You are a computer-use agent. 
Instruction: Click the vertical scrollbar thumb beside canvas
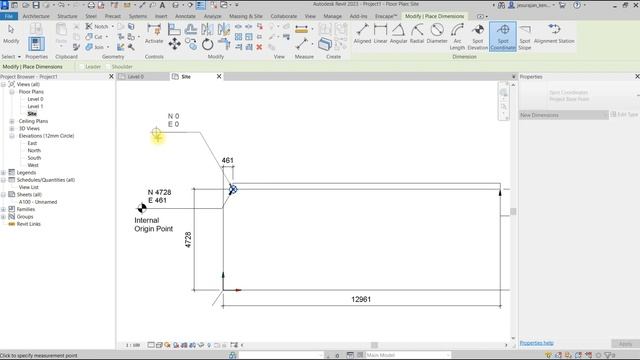coord(513,211)
